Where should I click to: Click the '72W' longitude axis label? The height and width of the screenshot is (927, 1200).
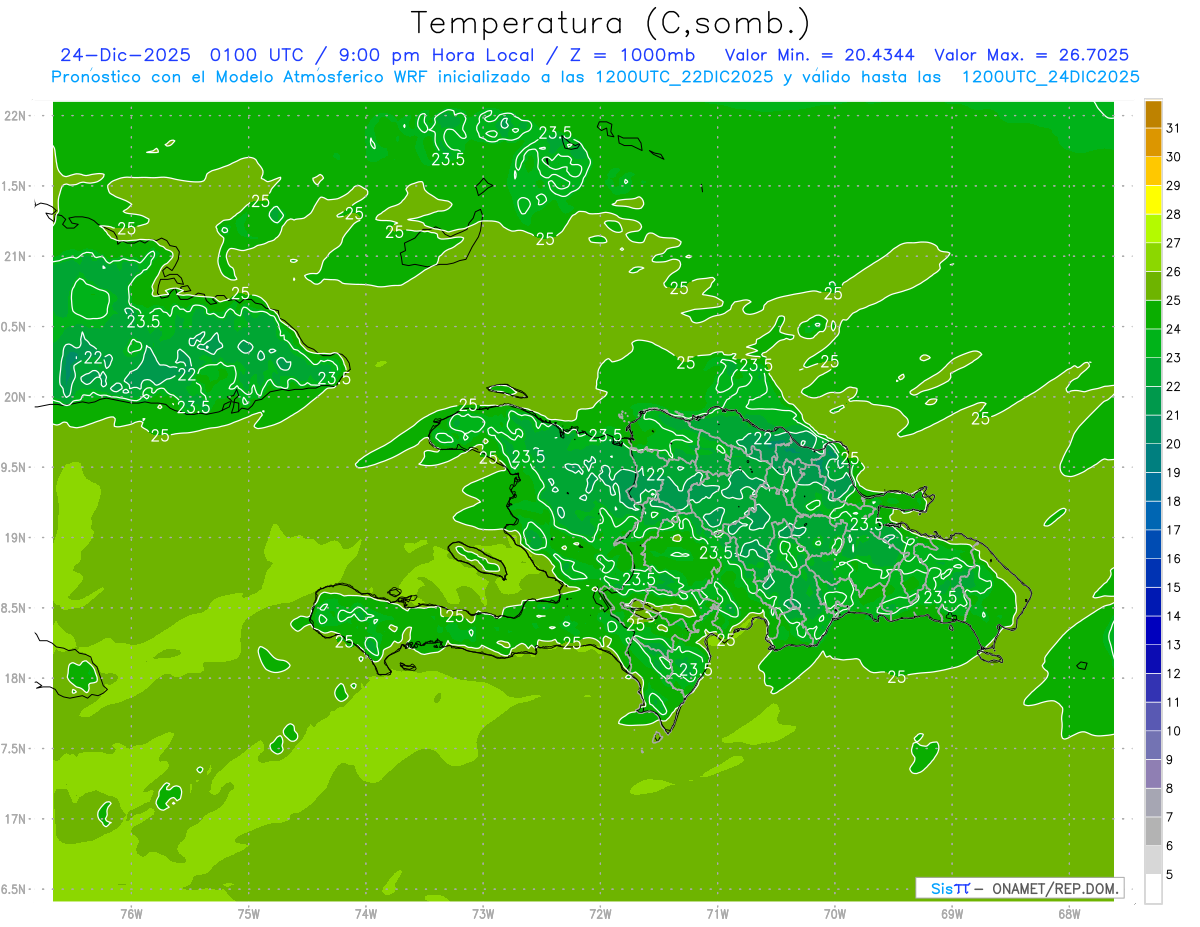tap(600, 913)
